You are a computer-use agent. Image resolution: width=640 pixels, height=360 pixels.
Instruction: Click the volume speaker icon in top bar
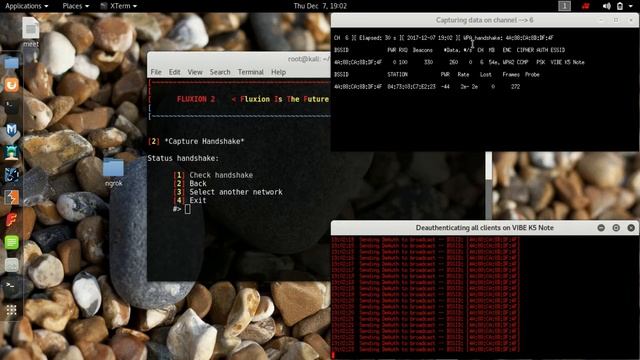pos(607,6)
